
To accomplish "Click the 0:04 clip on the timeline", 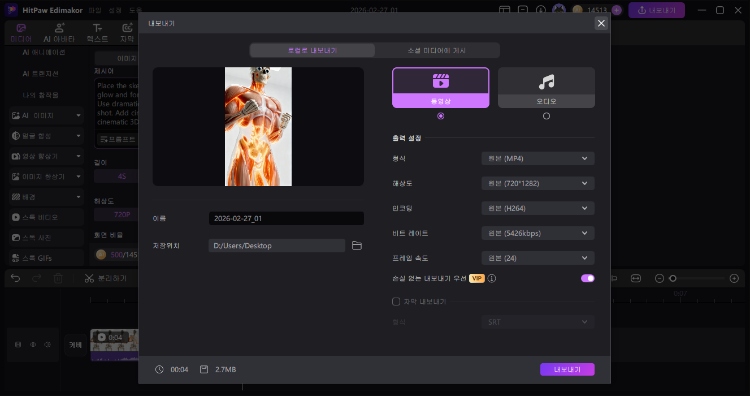I will tap(115, 344).
